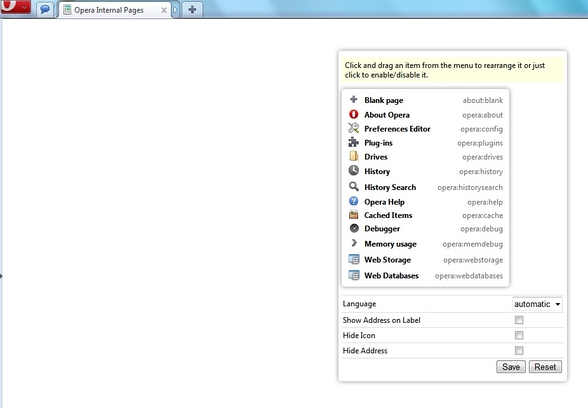
Task: Click the Memory usage arrow icon
Action: click(354, 243)
